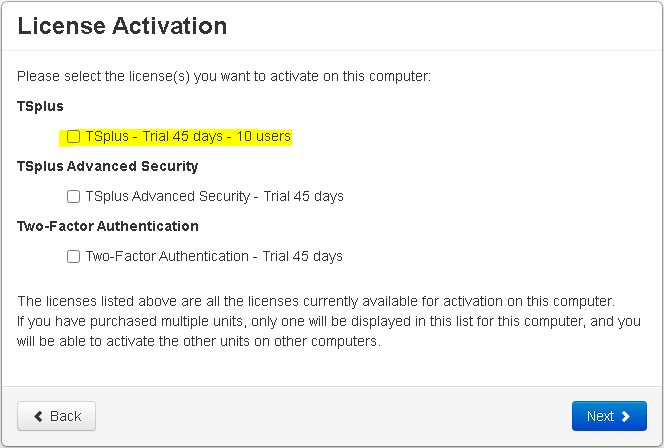
Task: Click the bold TSplus Advanced Security heading
Action: (x=108, y=166)
